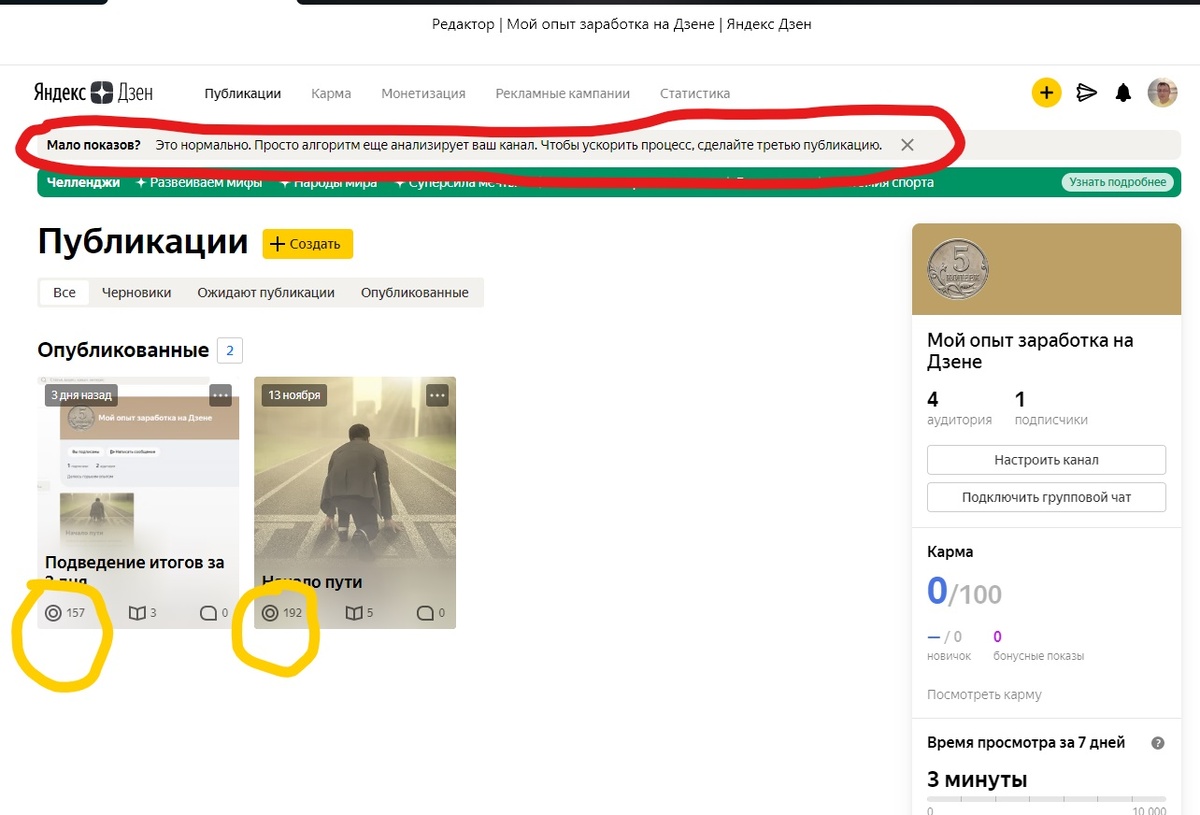The image size is (1200, 815).
Task: Open the Рекламные кампании menu item
Action: coord(563,93)
